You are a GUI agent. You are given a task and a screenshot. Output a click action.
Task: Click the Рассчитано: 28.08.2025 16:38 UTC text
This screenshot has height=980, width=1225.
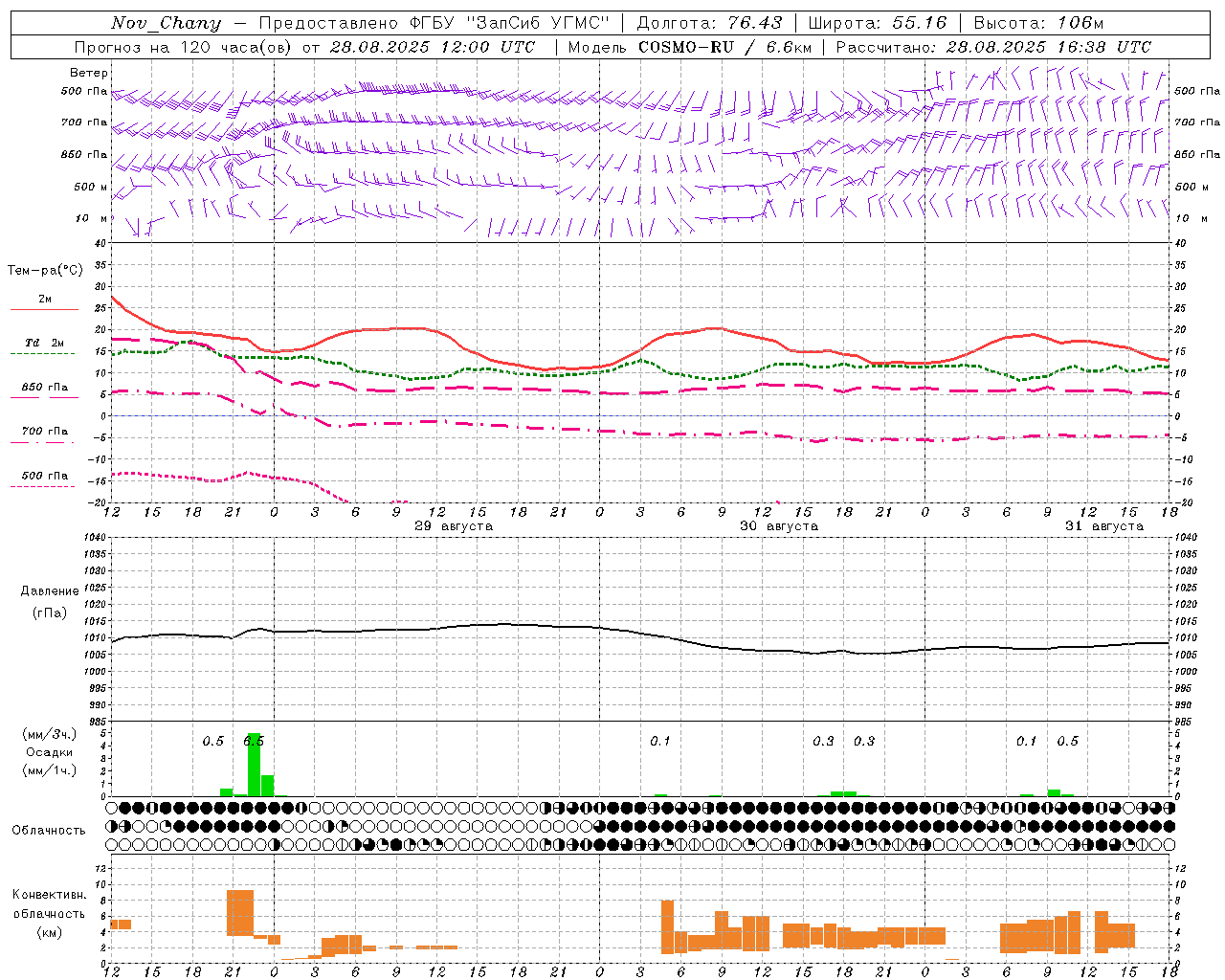tap(993, 47)
